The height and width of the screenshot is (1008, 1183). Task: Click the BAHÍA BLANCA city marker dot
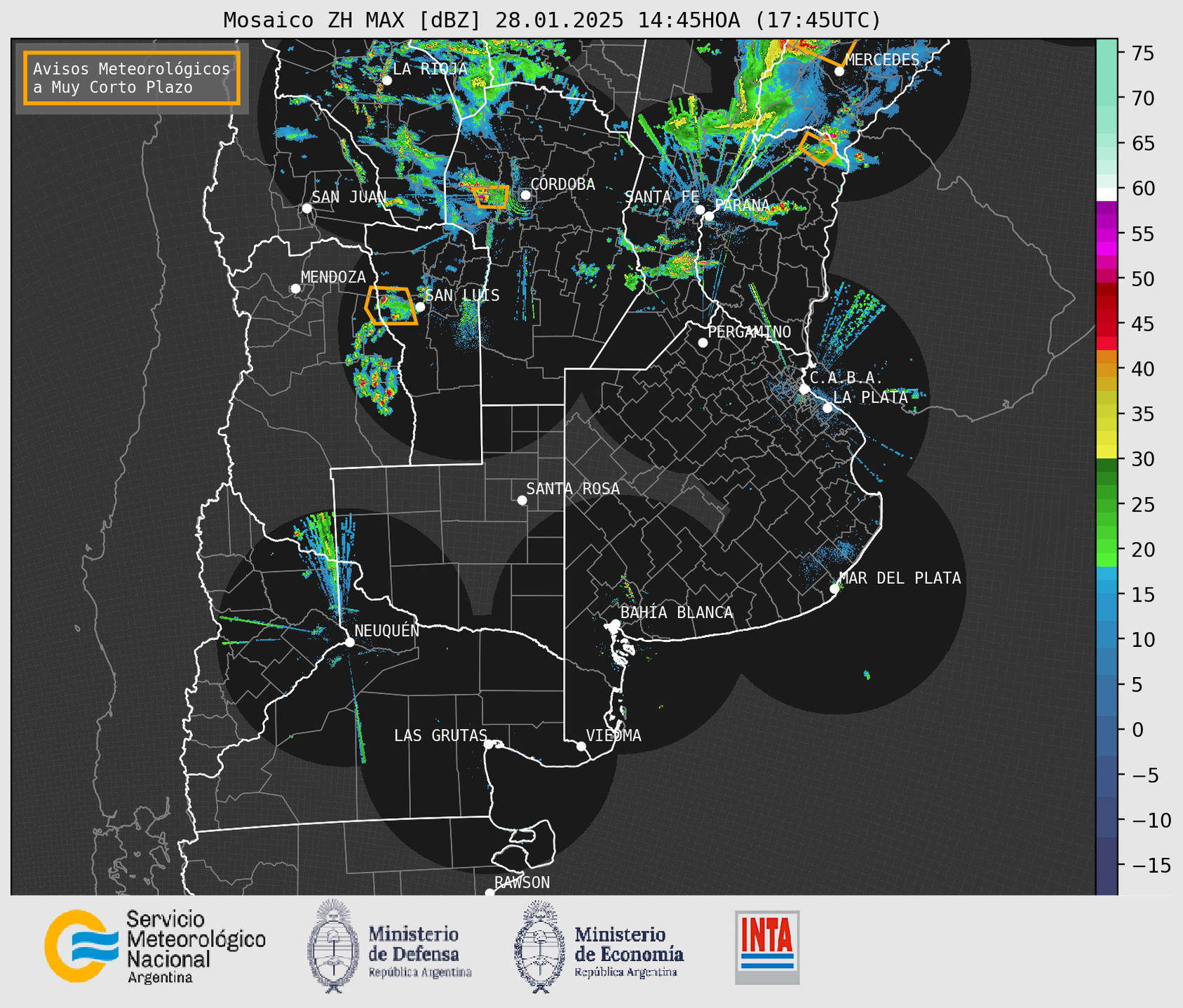[x=615, y=624]
